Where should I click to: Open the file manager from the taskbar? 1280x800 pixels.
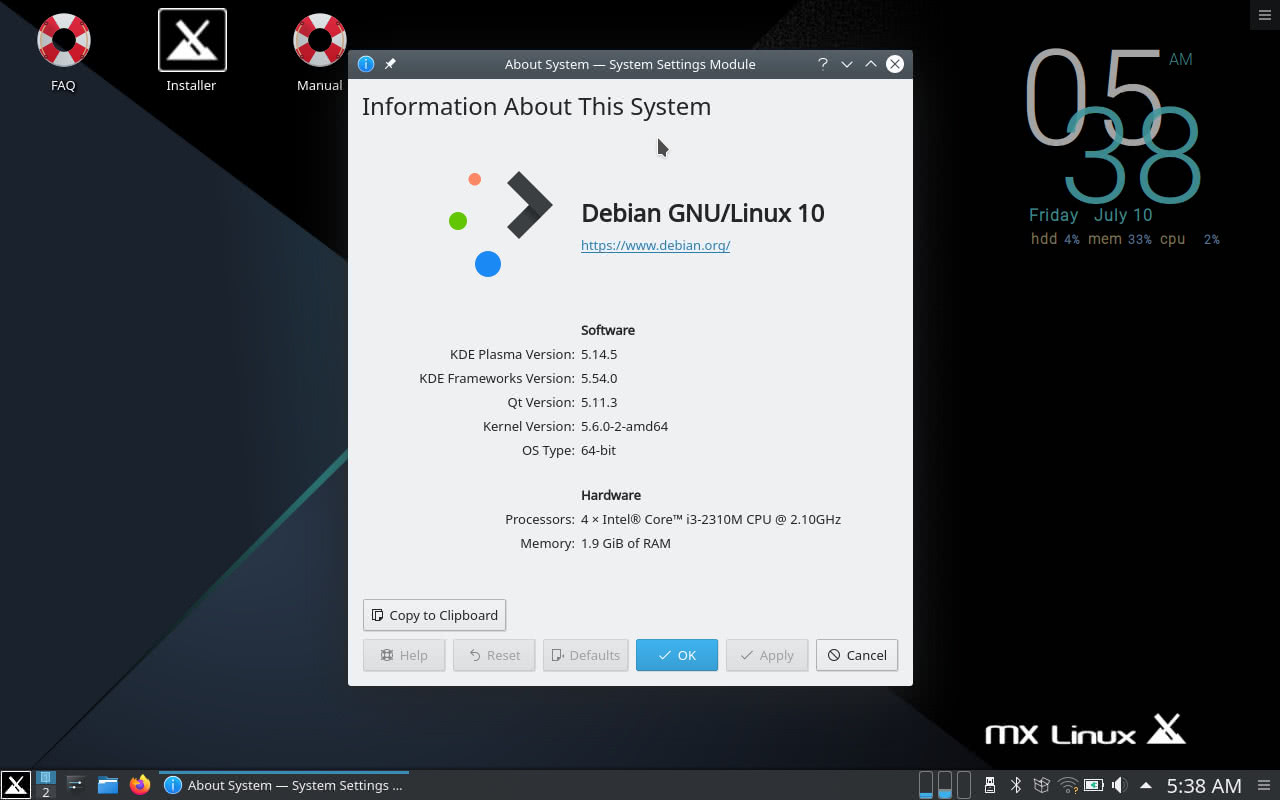click(x=108, y=784)
